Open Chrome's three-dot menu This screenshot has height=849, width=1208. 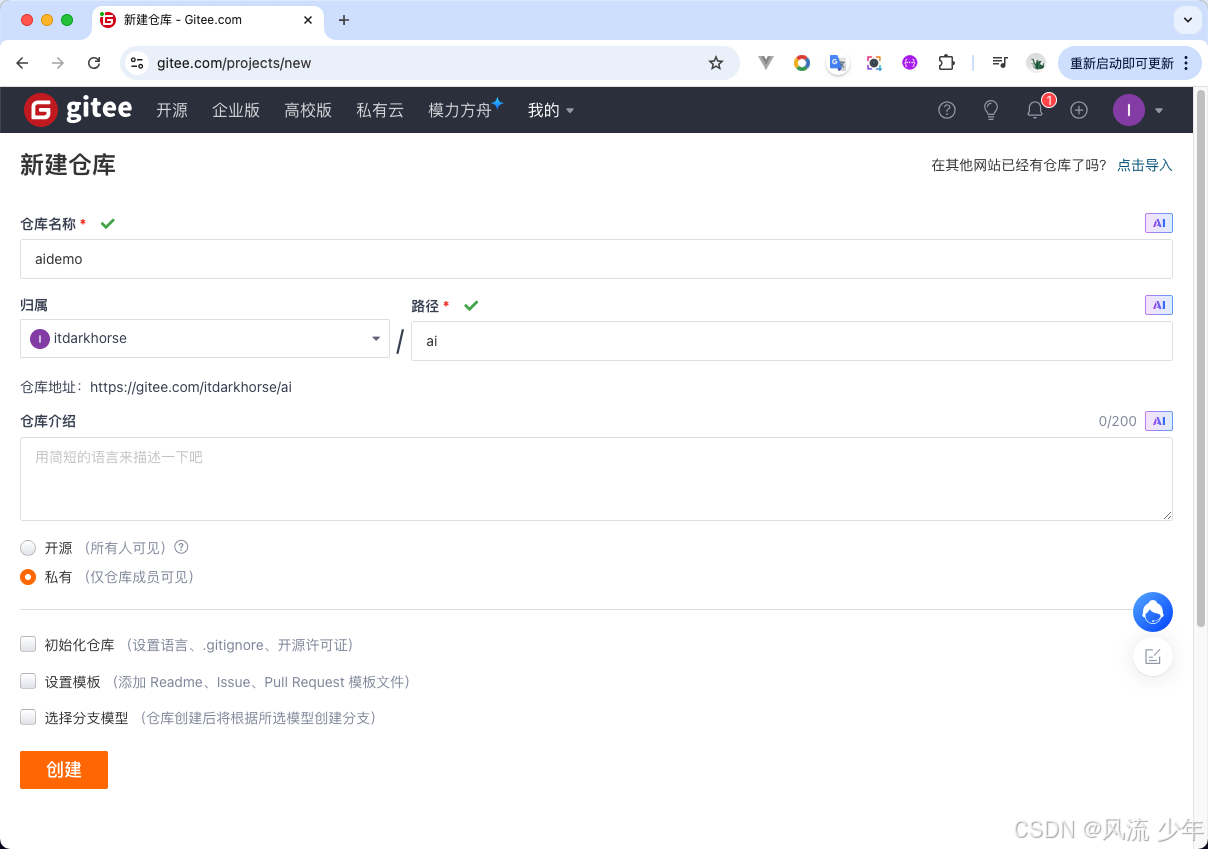point(1186,63)
